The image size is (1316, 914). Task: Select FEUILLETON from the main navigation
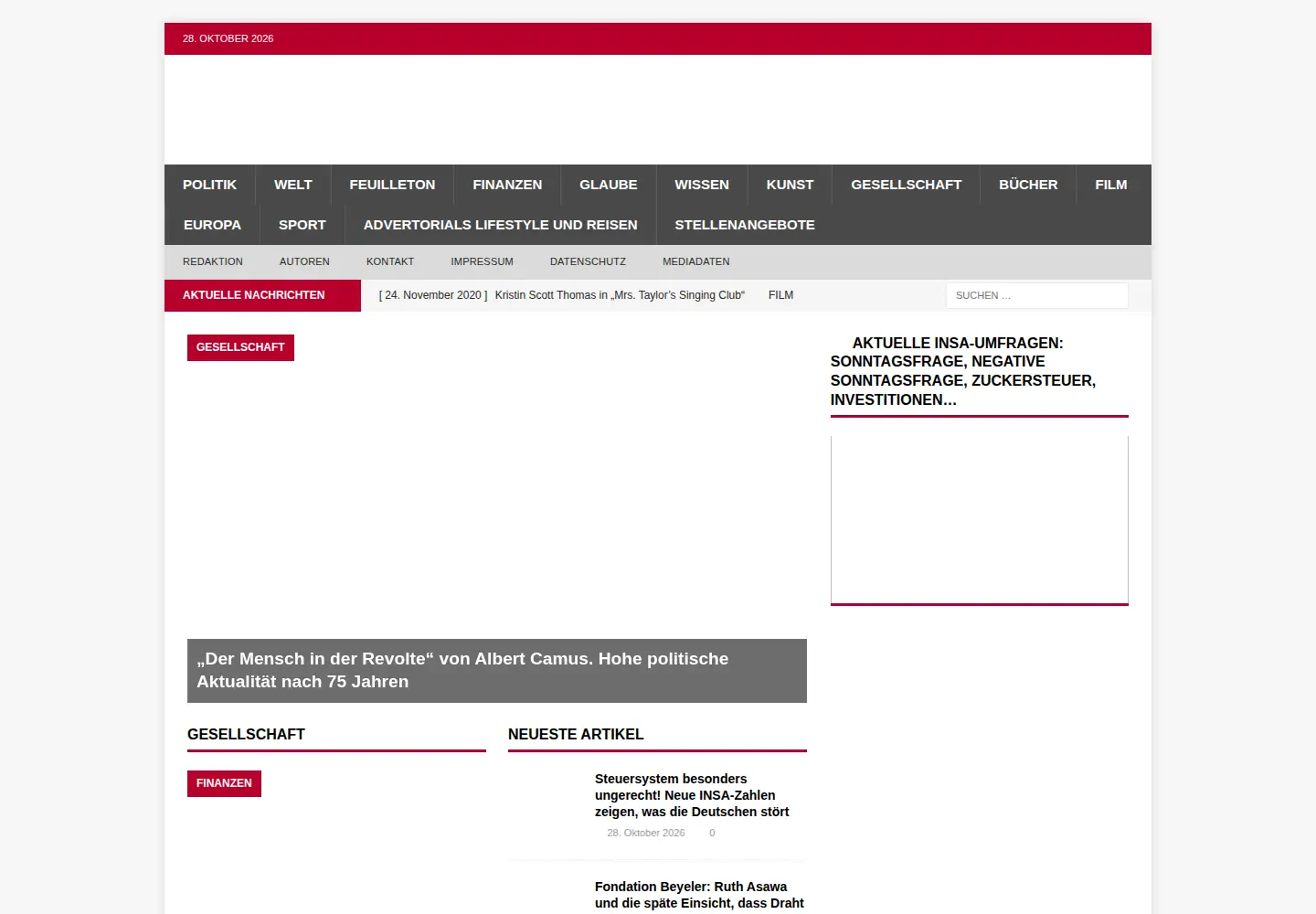[x=392, y=185]
